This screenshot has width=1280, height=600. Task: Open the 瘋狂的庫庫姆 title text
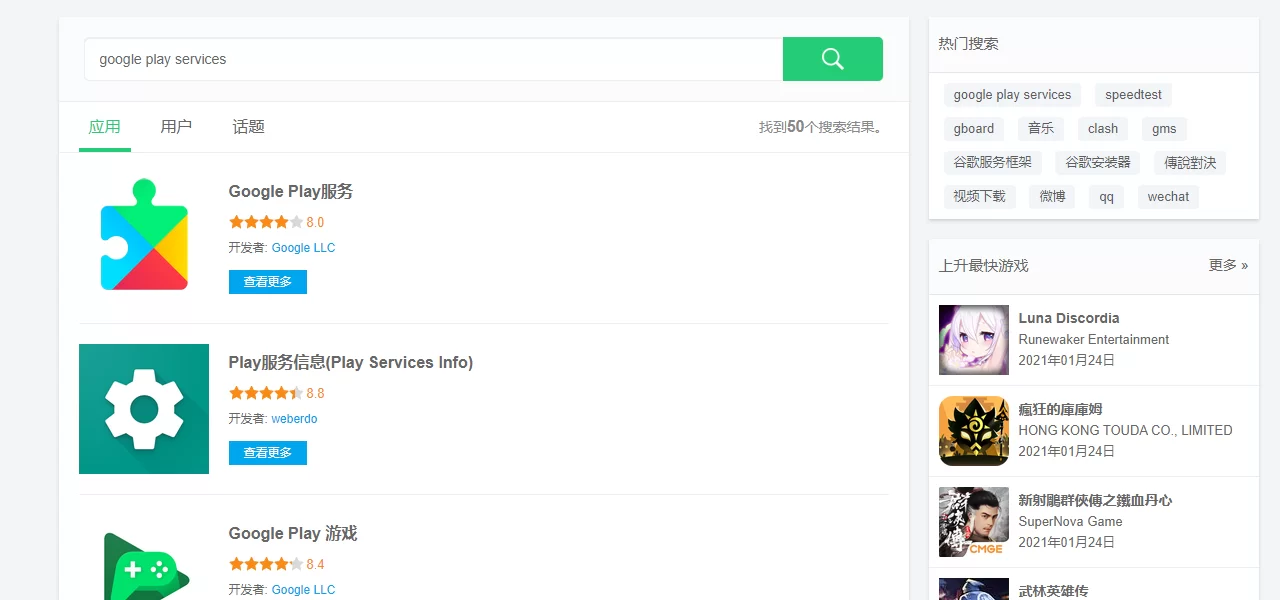(x=1060, y=409)
